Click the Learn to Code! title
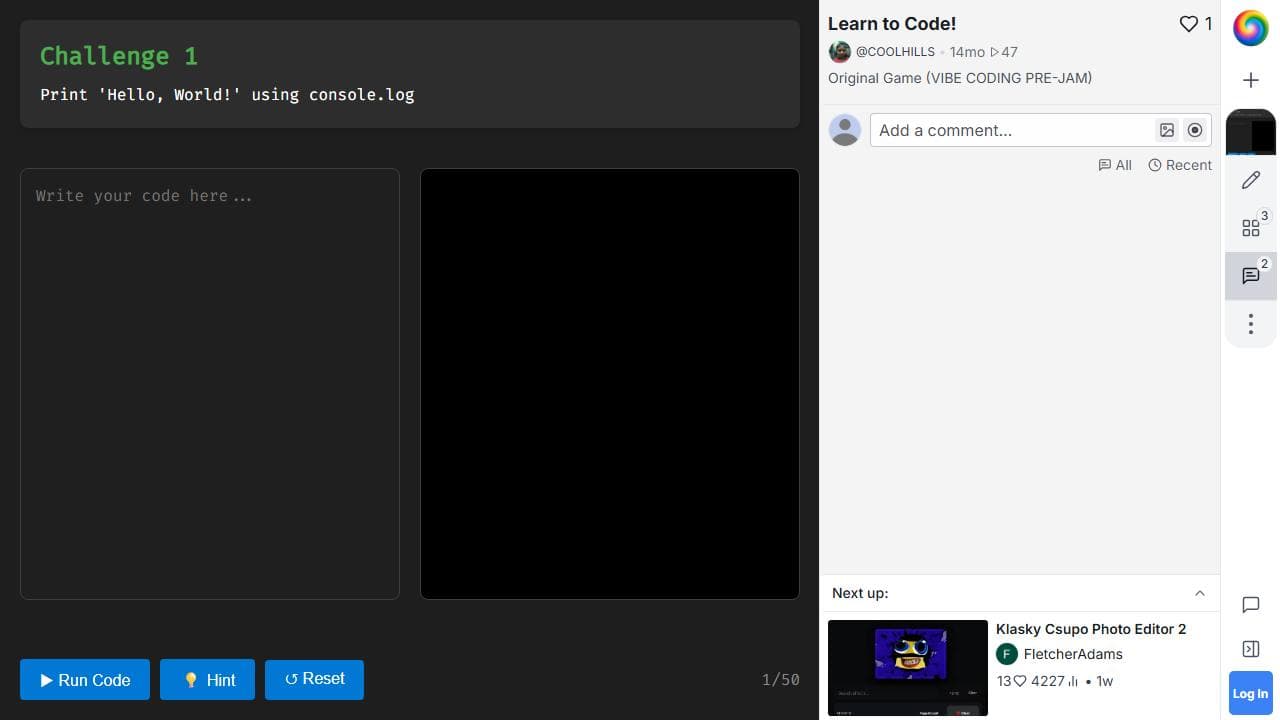1280x720 pixels. coord(892,24)
